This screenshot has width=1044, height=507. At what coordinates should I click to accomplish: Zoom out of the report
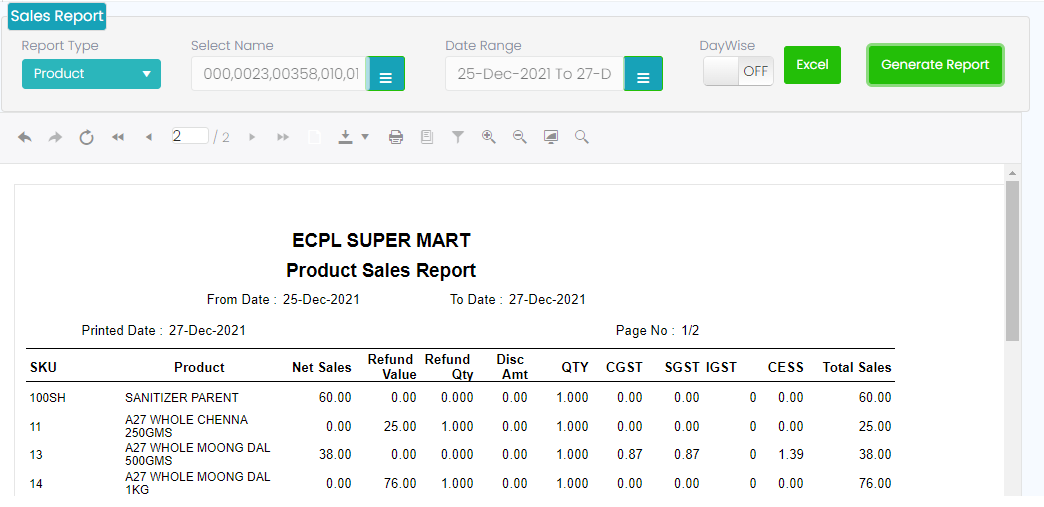(x=519, y=137)
